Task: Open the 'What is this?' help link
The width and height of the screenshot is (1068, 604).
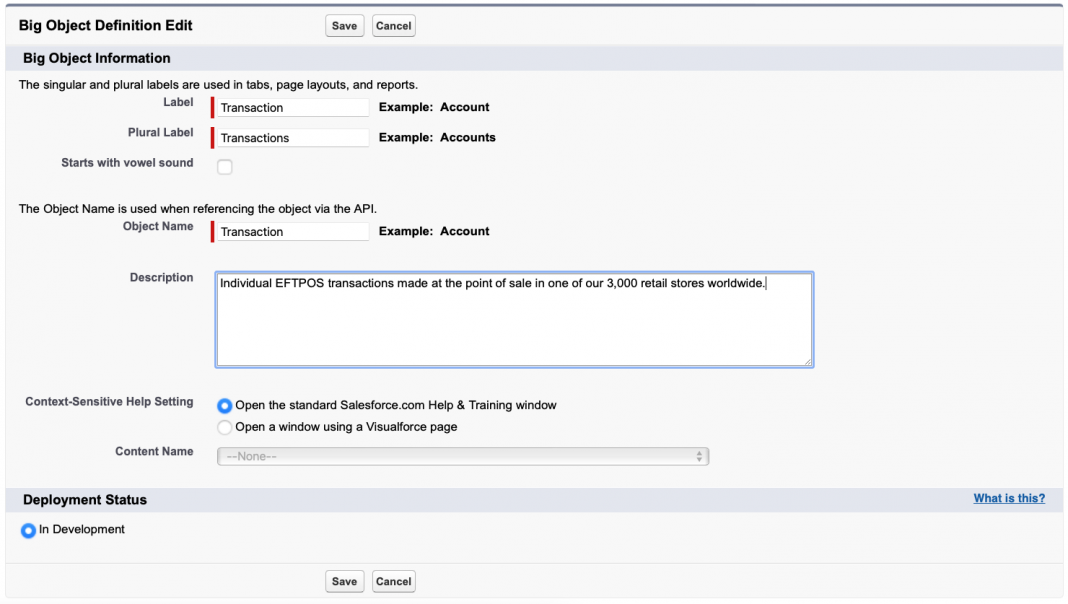Action: coord(1009,498)
